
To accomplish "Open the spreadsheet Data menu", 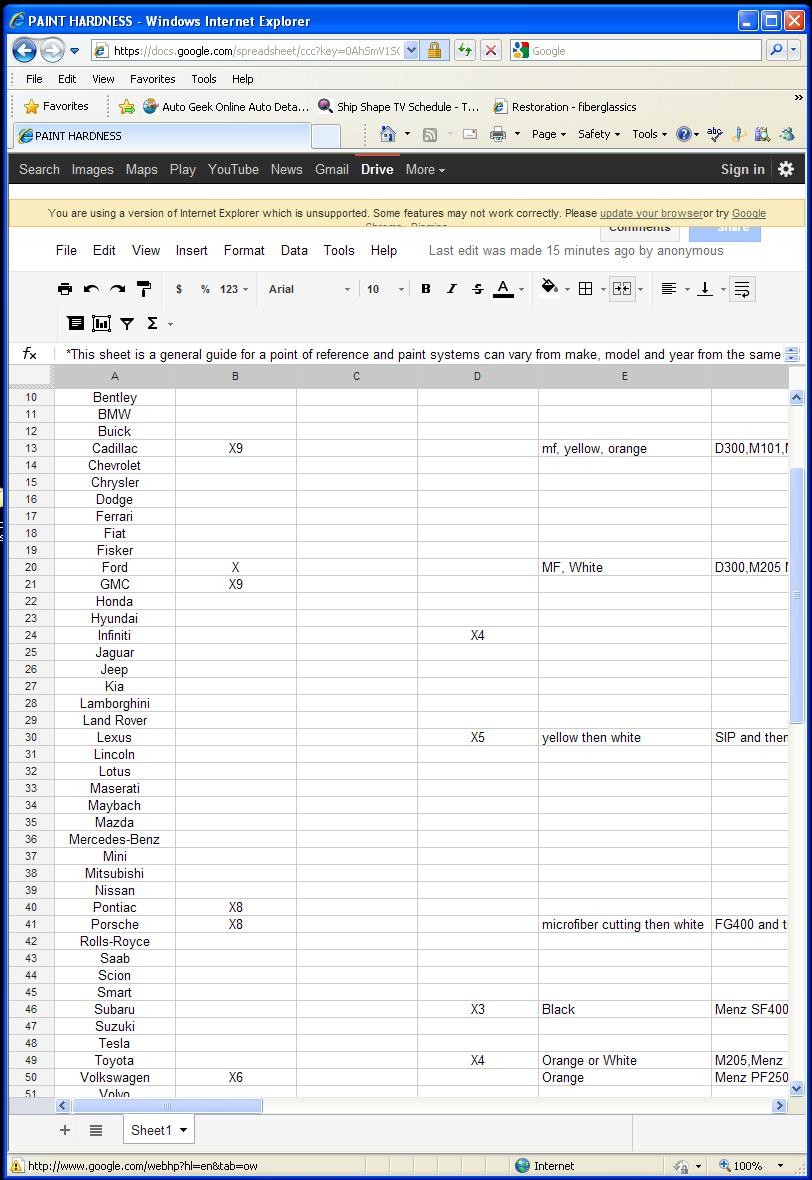I will click(x=294, y=251).
